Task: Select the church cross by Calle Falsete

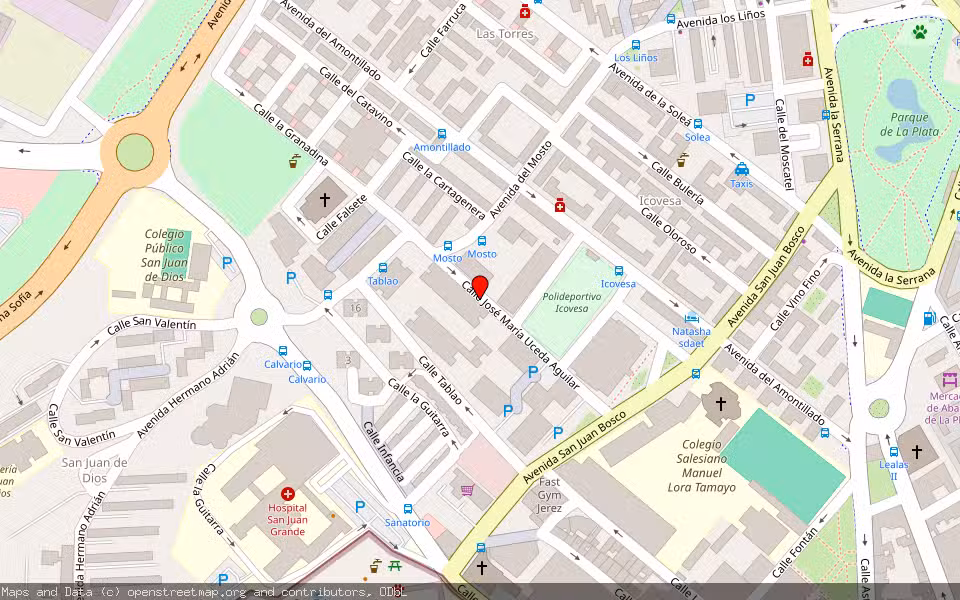Action: [x=324, y=199]
